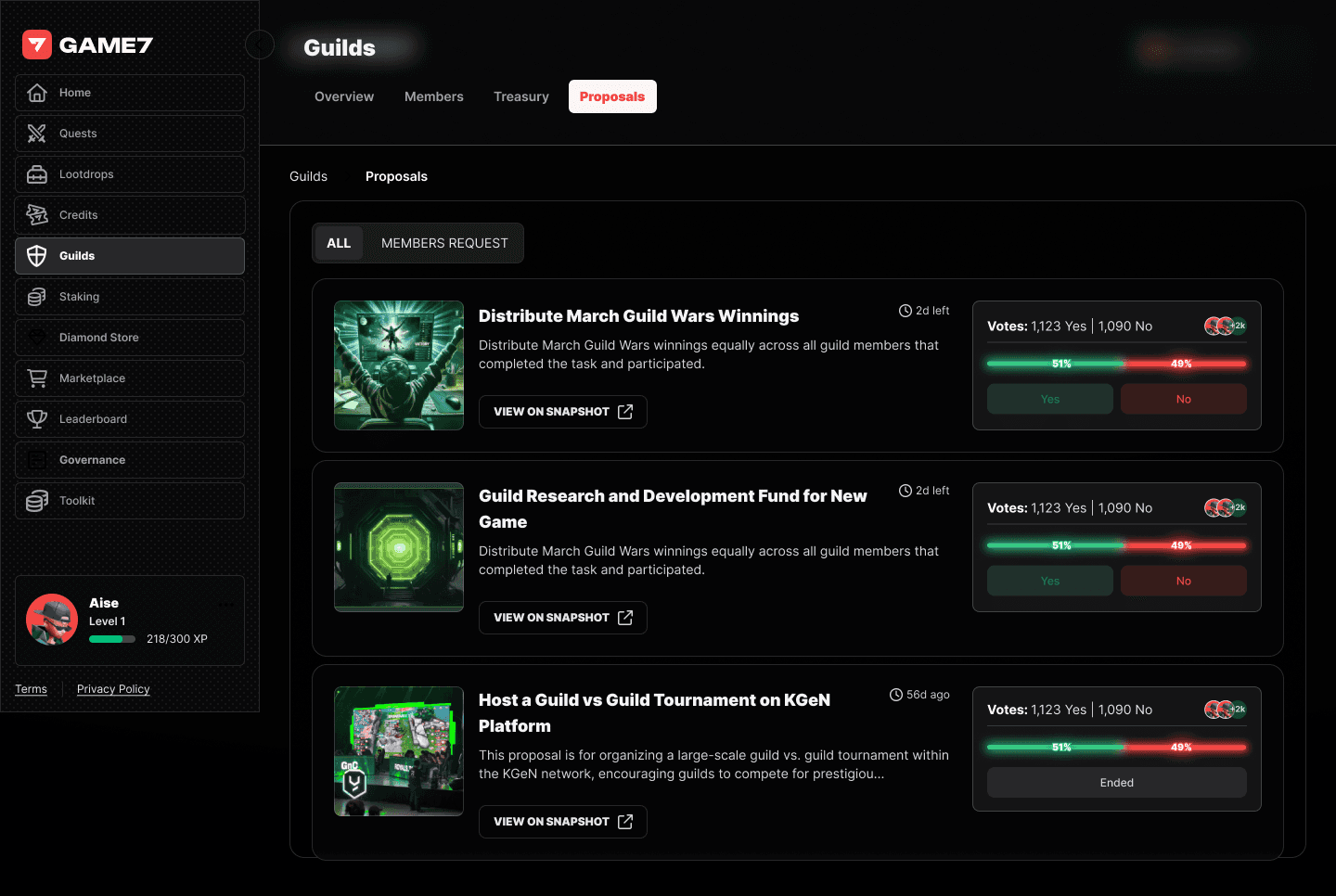View Distribute March Guild Wars Winnings on Snapshot
The width and height of the screenshot is (1336, 896).
click(x=563, y=412)
